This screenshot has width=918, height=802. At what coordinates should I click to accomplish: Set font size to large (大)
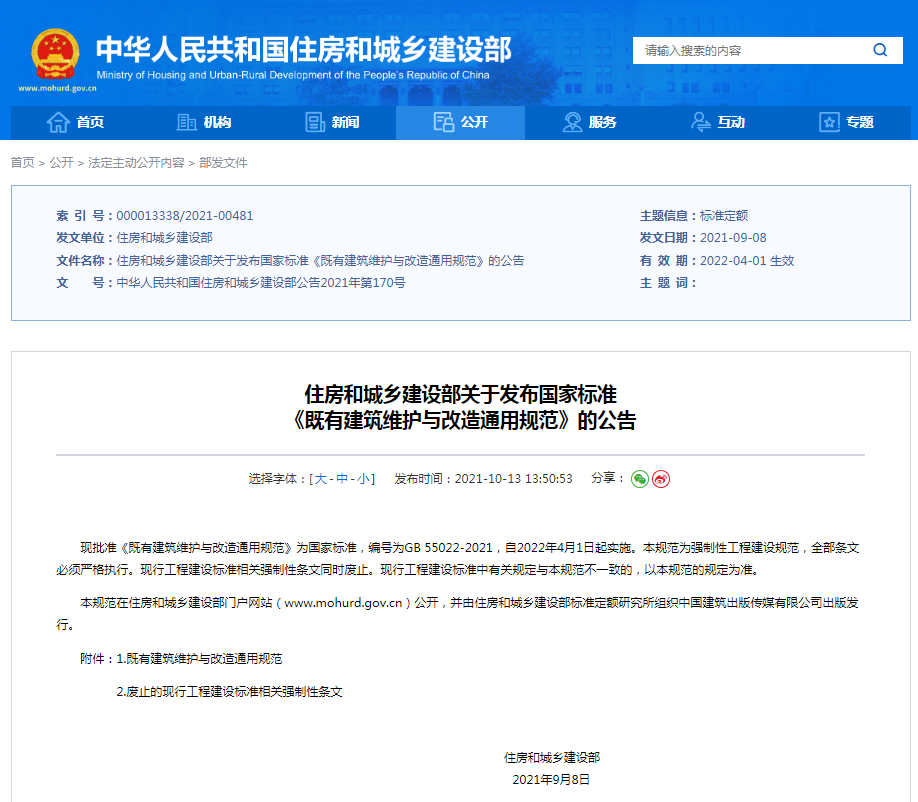pos(321,479)
